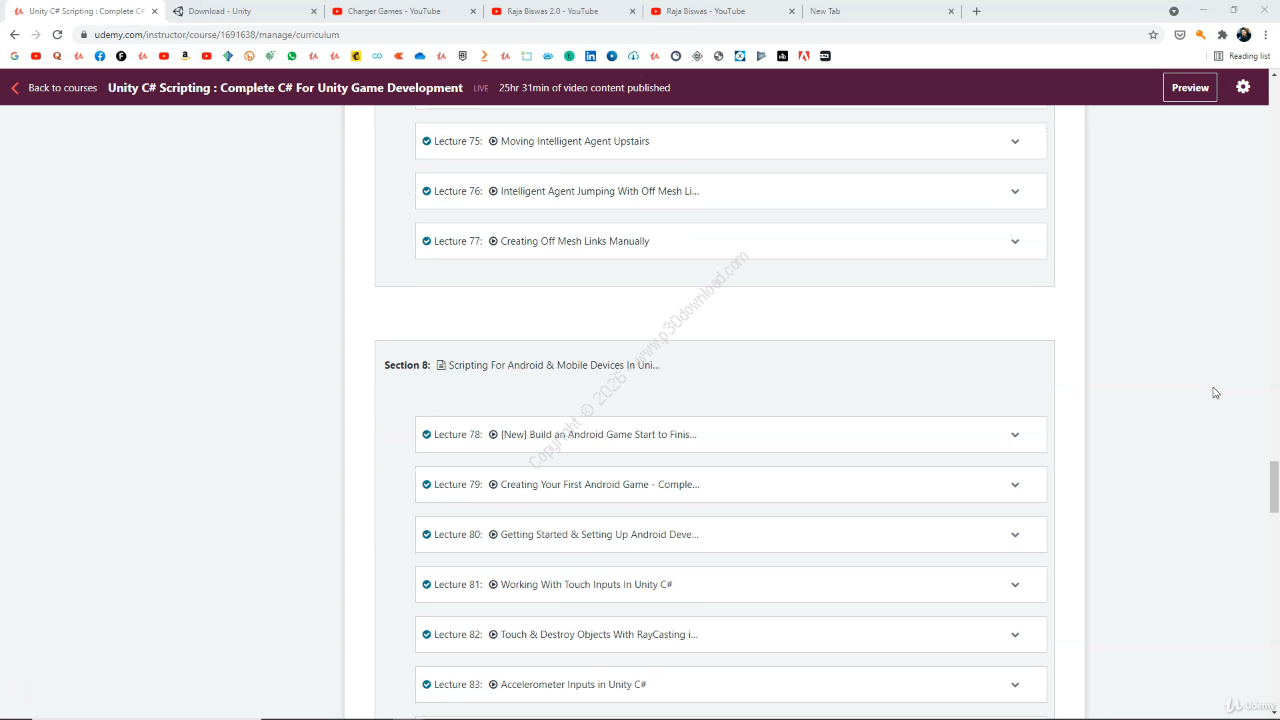Expand Lecture 76 chevron
Viewport: 1280px width, 720px height.
[1015, 191]
